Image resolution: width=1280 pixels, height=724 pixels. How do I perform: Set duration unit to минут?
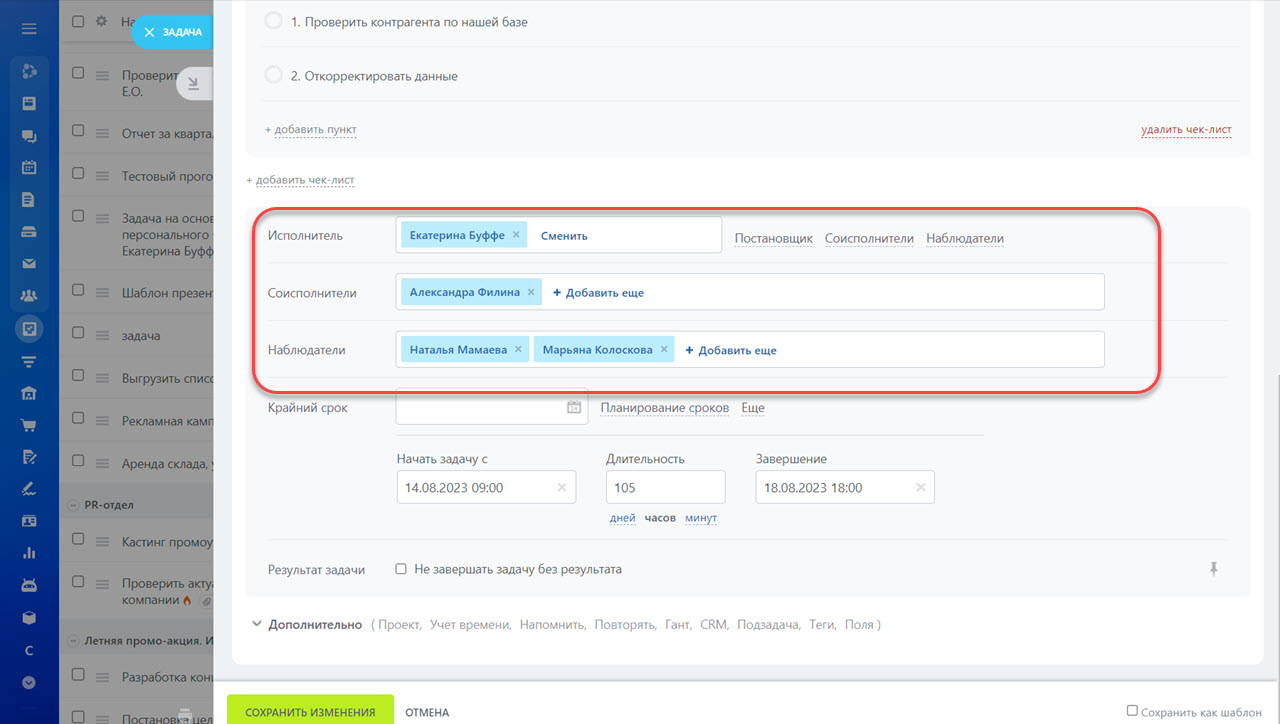click(x=701, y=518)
